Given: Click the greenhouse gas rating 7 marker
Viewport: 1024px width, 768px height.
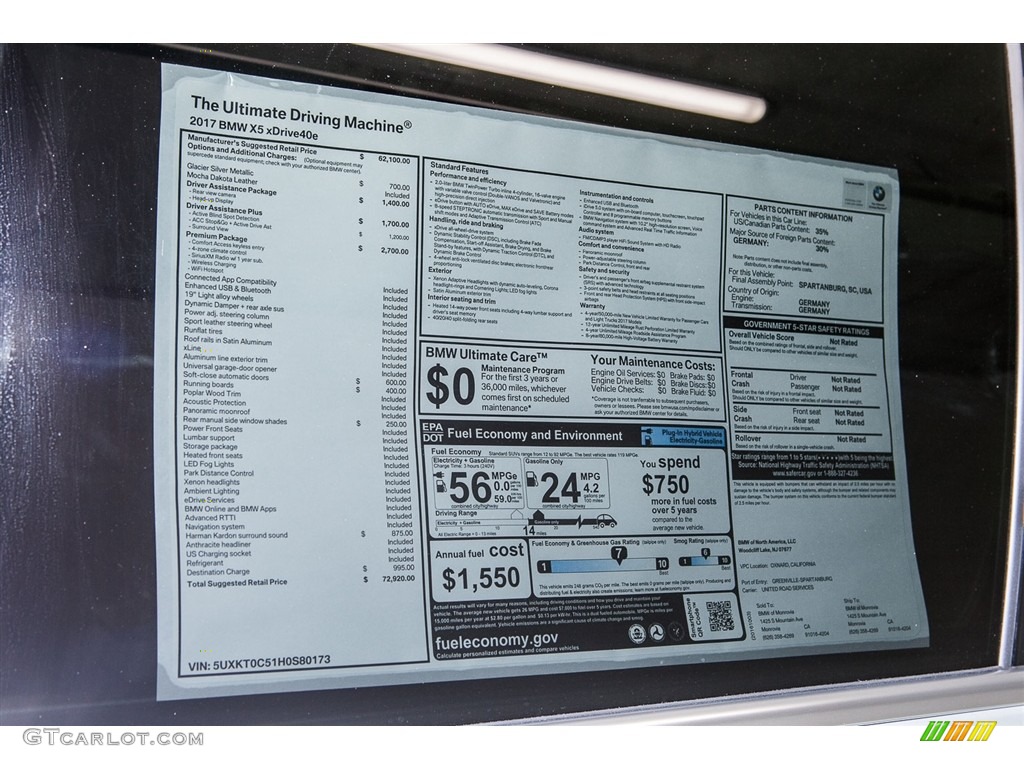Looking at the screenshot, I should tap(618, 554).
